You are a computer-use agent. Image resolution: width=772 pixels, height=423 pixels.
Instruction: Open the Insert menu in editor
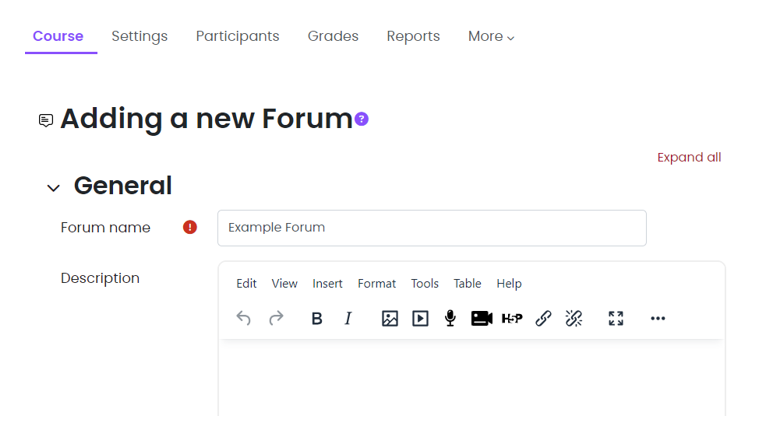[x=327, y=283]
